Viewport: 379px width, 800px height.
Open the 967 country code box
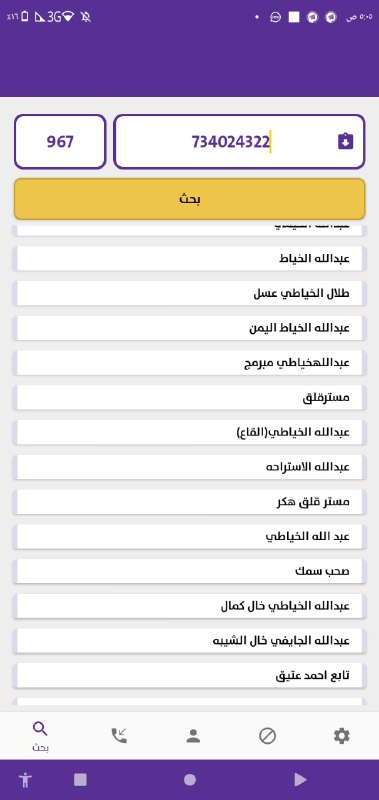coord(60,141)
